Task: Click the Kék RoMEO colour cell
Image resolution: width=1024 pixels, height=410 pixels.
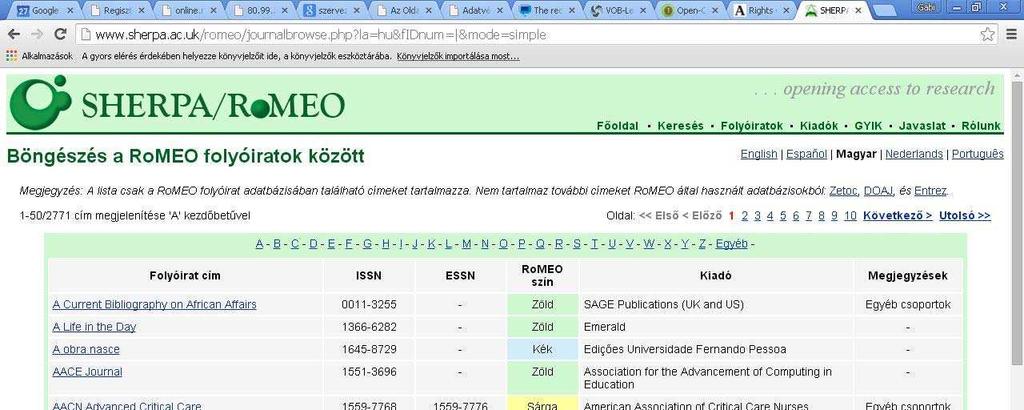Action: click(x=542, y=349)
